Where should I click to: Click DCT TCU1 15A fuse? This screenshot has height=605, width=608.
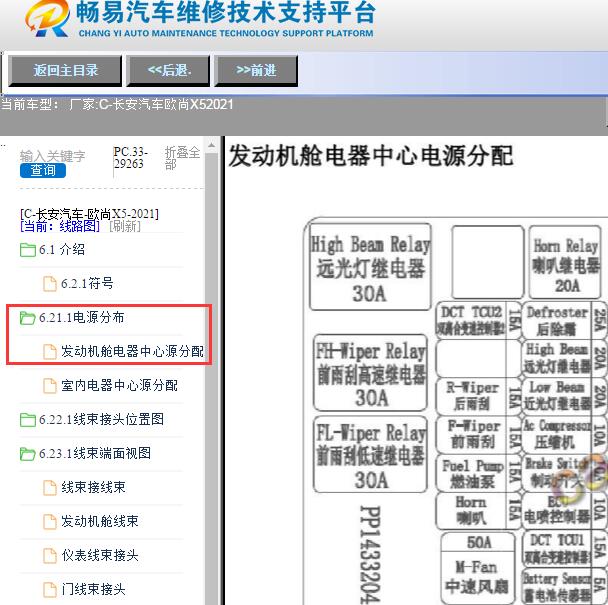565,550
